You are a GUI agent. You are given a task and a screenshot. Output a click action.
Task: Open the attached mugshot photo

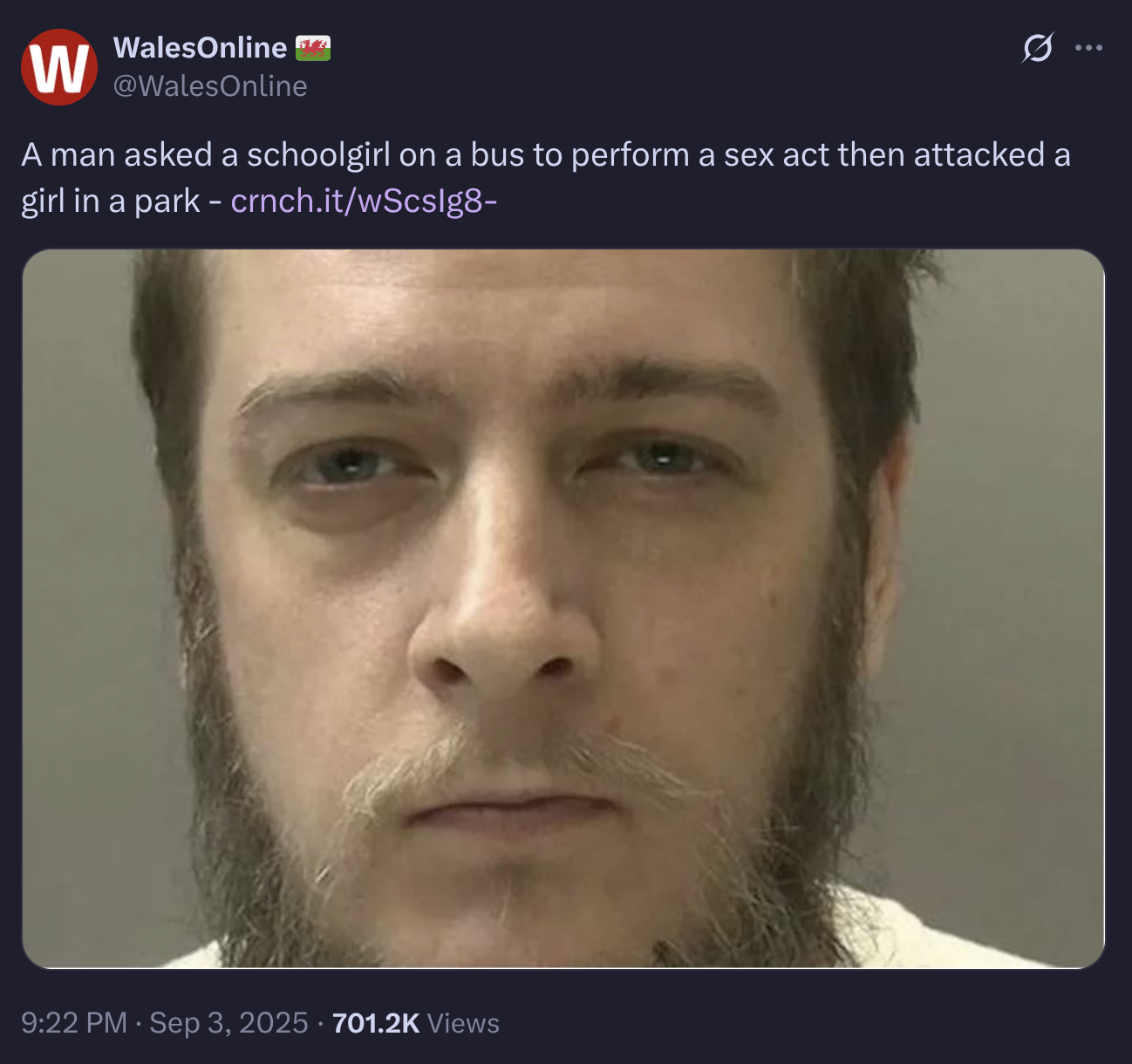[563, 609]
